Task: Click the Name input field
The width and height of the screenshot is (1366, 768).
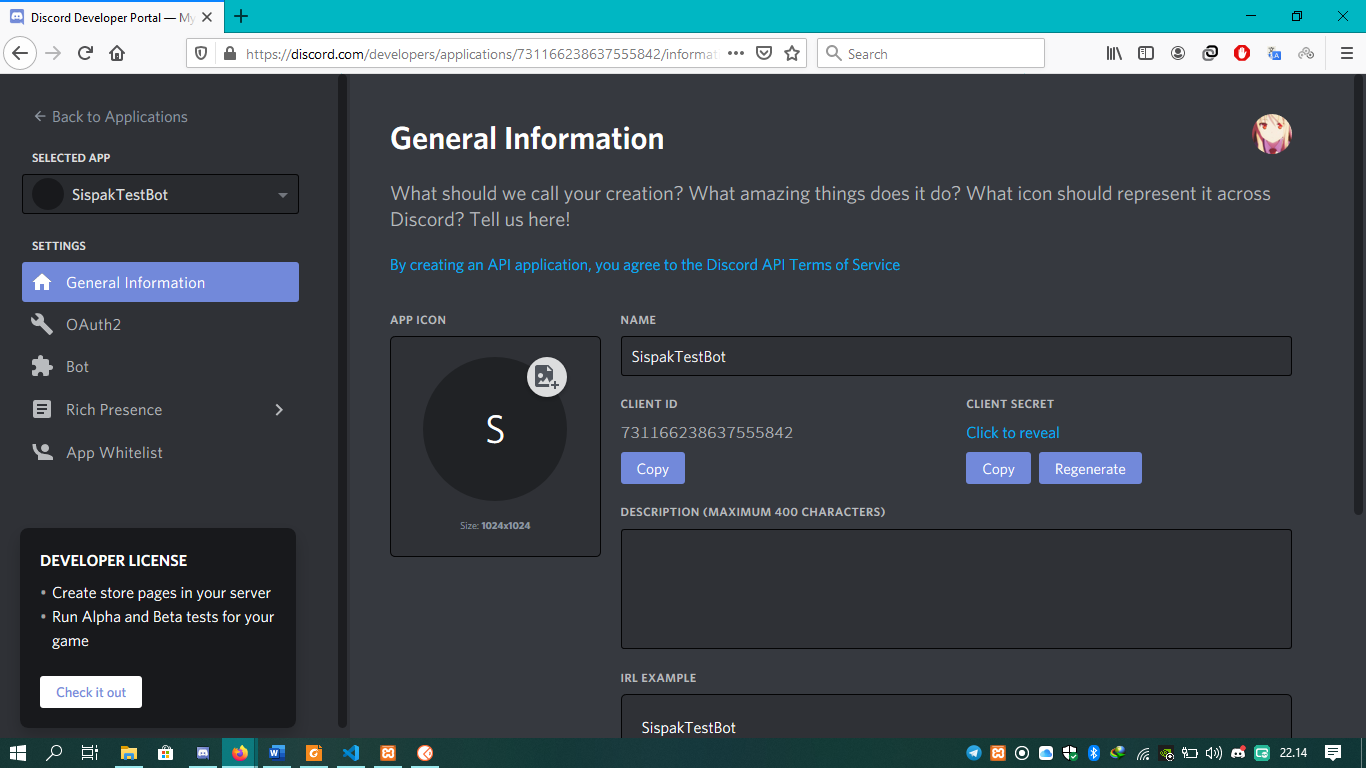Action: point(956,356)
